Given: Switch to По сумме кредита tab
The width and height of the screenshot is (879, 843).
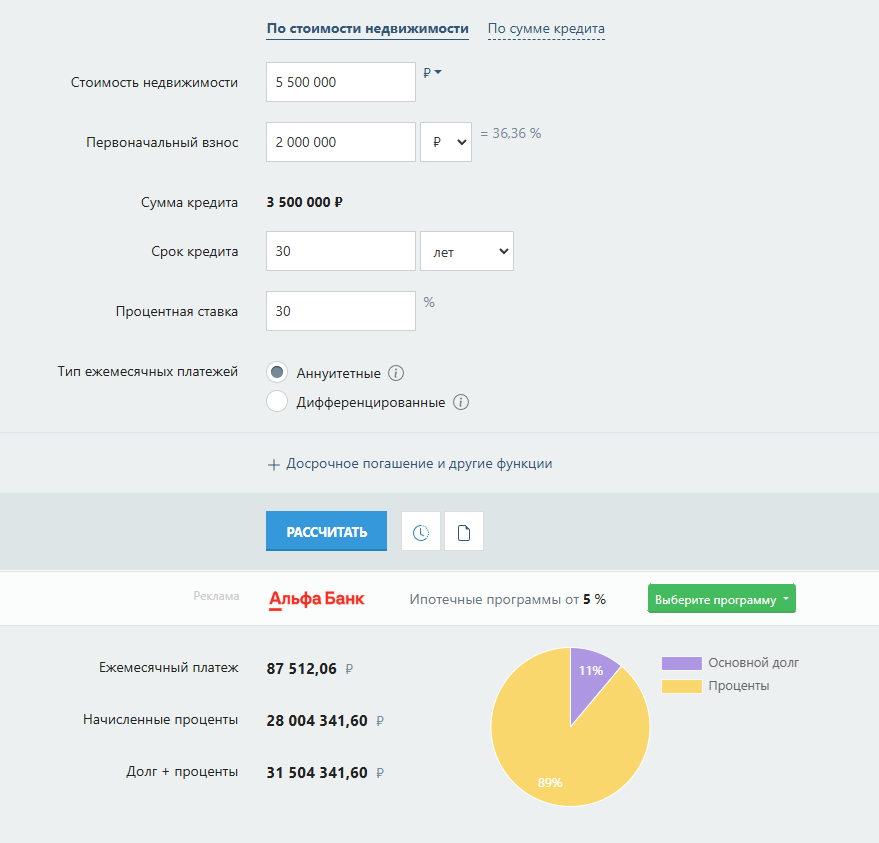Looking at the screenshot, I should click(x=546, y=29).
